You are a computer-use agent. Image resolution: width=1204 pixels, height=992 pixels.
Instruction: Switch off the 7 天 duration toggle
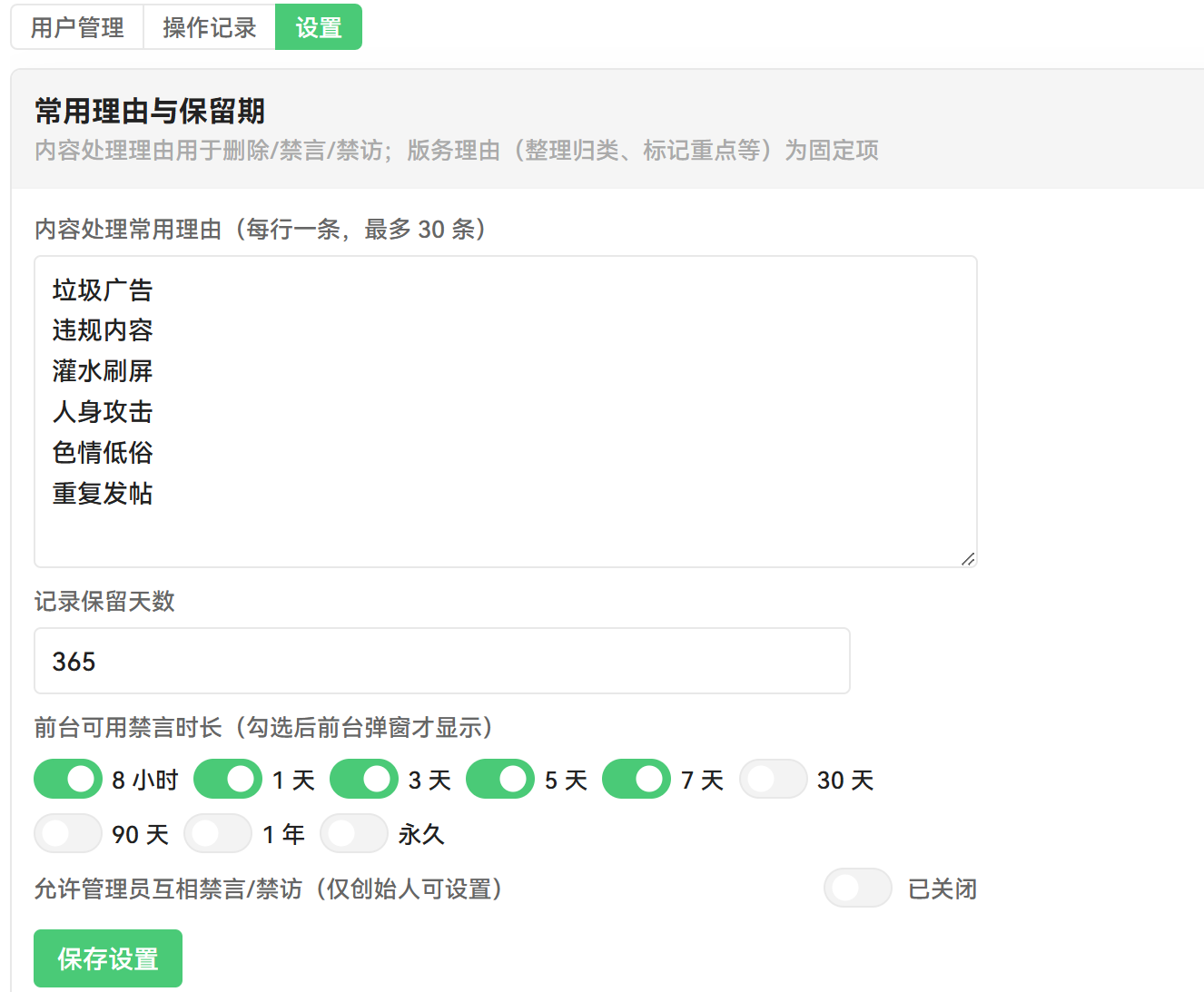click(637, 779)
